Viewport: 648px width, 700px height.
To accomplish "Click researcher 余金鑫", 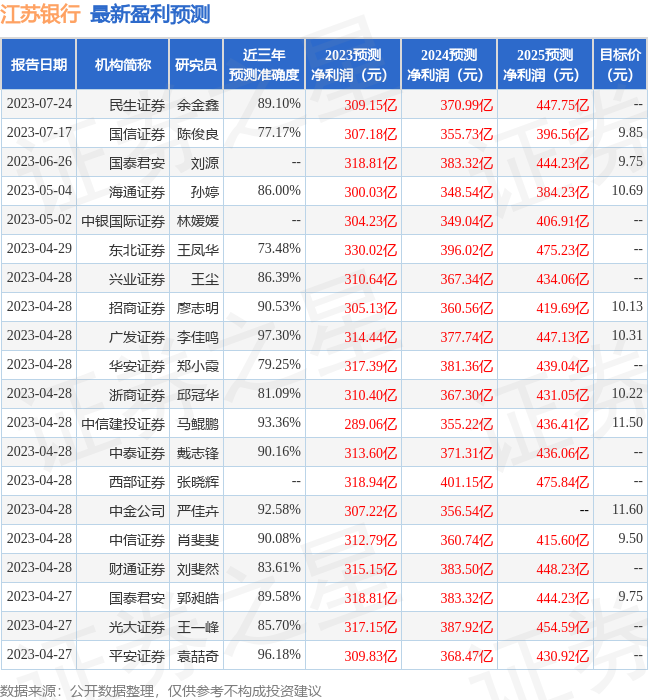I will [x=198, y=105].
